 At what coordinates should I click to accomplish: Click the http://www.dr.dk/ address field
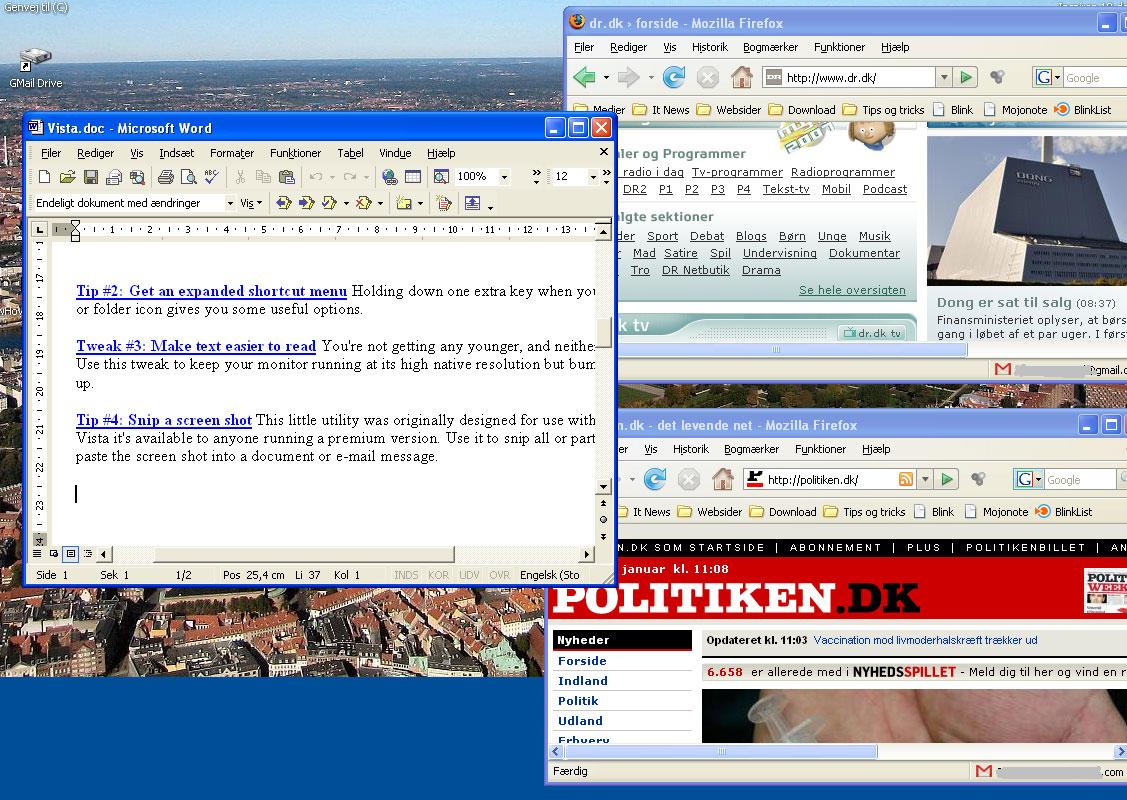tap(850, 77)
